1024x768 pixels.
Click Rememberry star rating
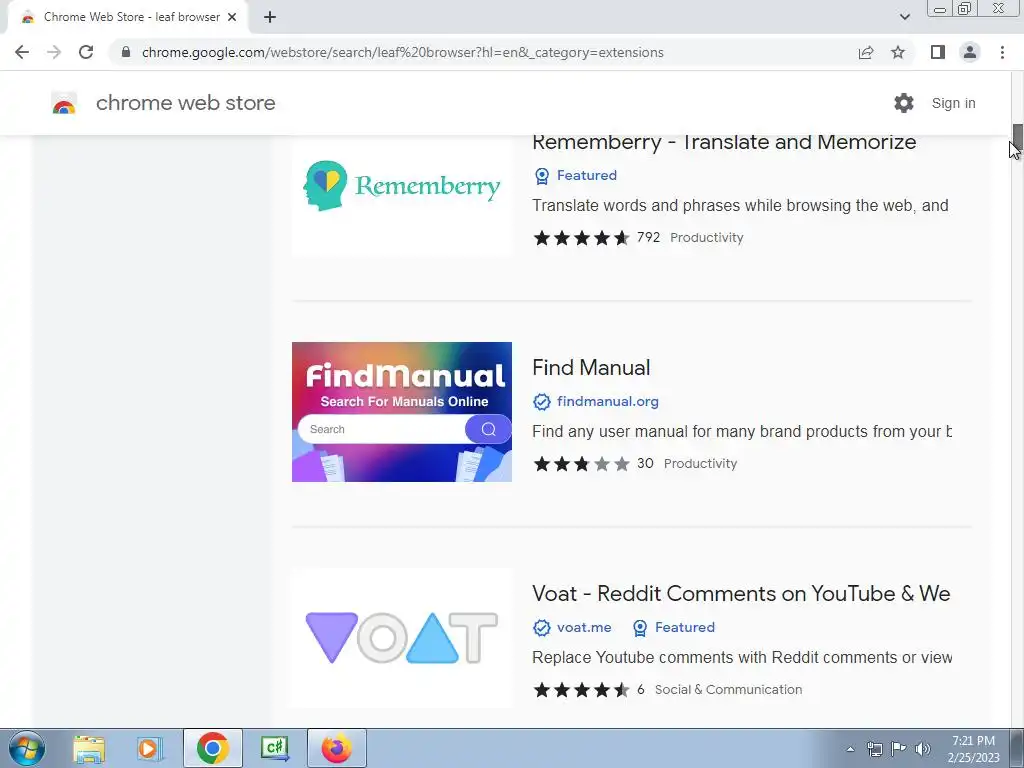(x=581, y=238)
